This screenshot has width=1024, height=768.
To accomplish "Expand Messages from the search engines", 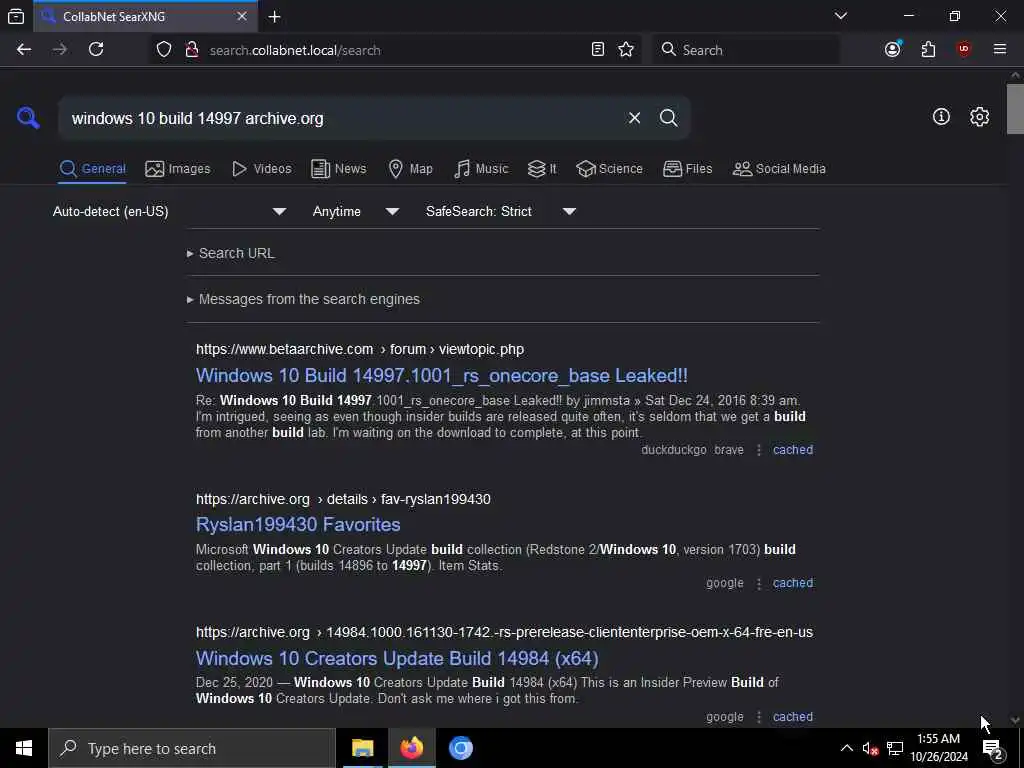I will 304,299.
